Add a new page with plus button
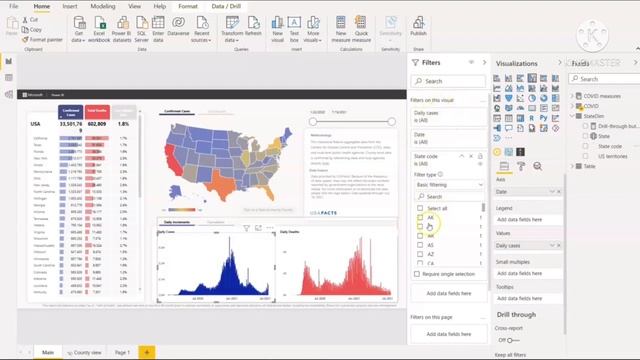Viewport: 640px width, 360px height. (x=147, y=352)
